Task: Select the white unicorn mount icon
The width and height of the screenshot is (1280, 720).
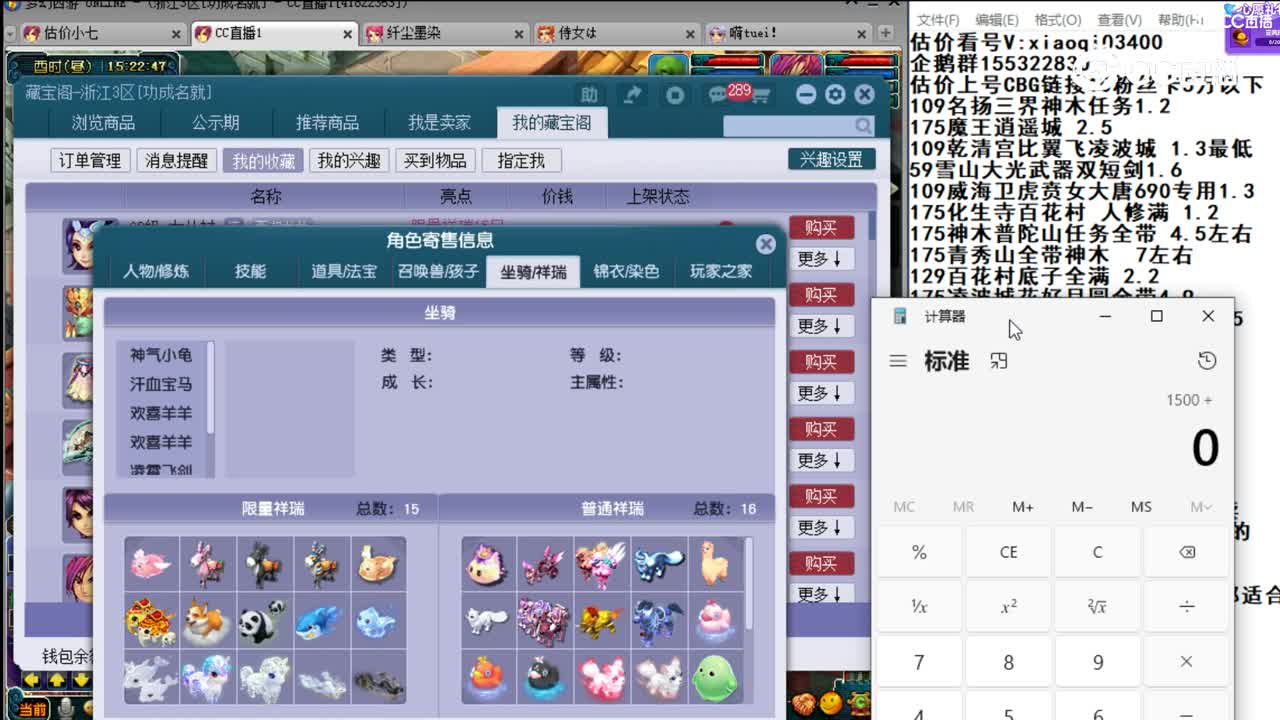Action: click(x=208, y=678)
